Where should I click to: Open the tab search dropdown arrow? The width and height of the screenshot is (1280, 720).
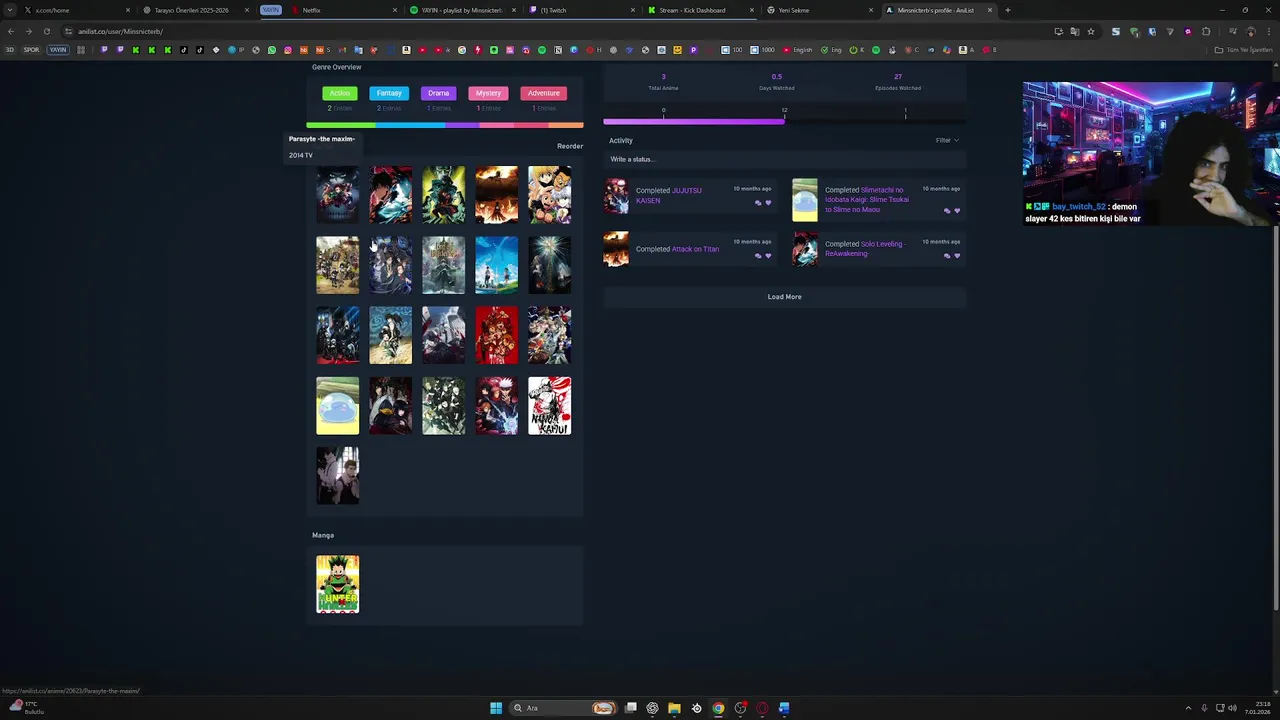[12, 10]
